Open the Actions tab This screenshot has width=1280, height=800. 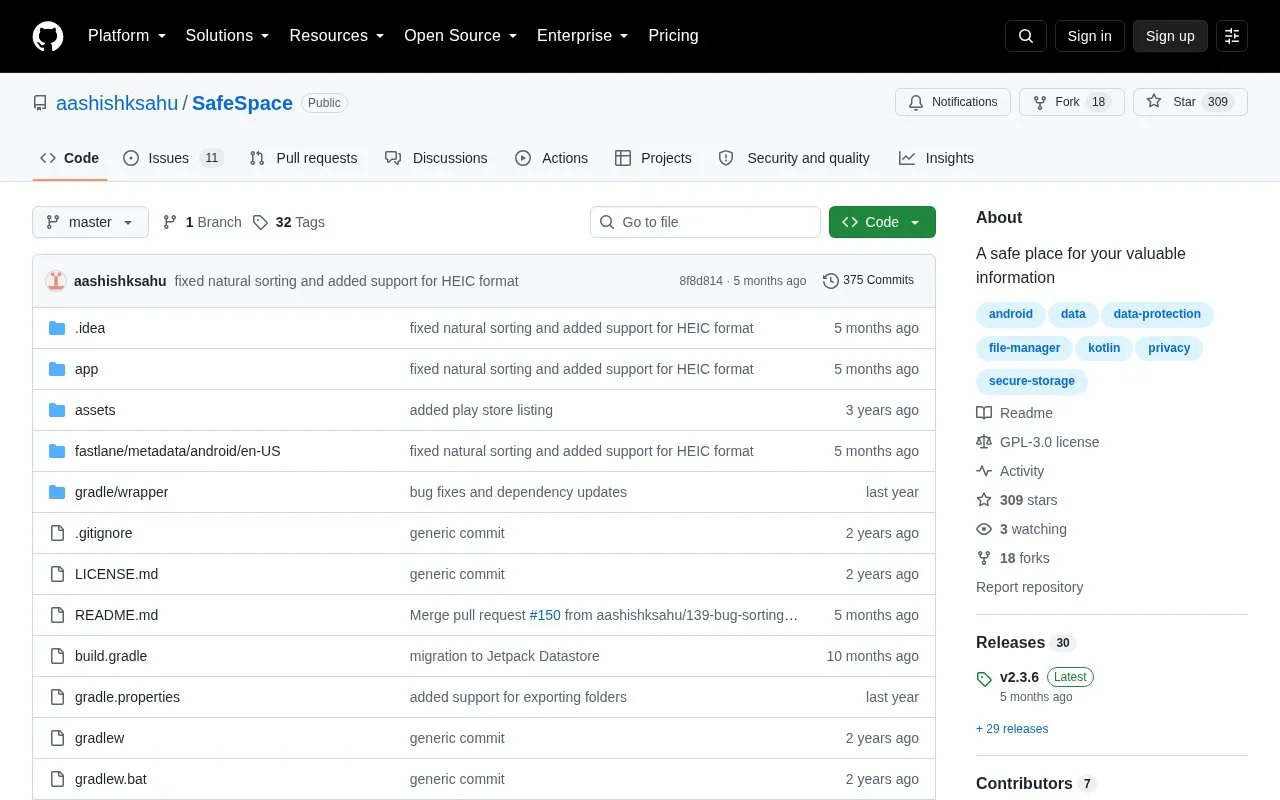coord(551,158)
